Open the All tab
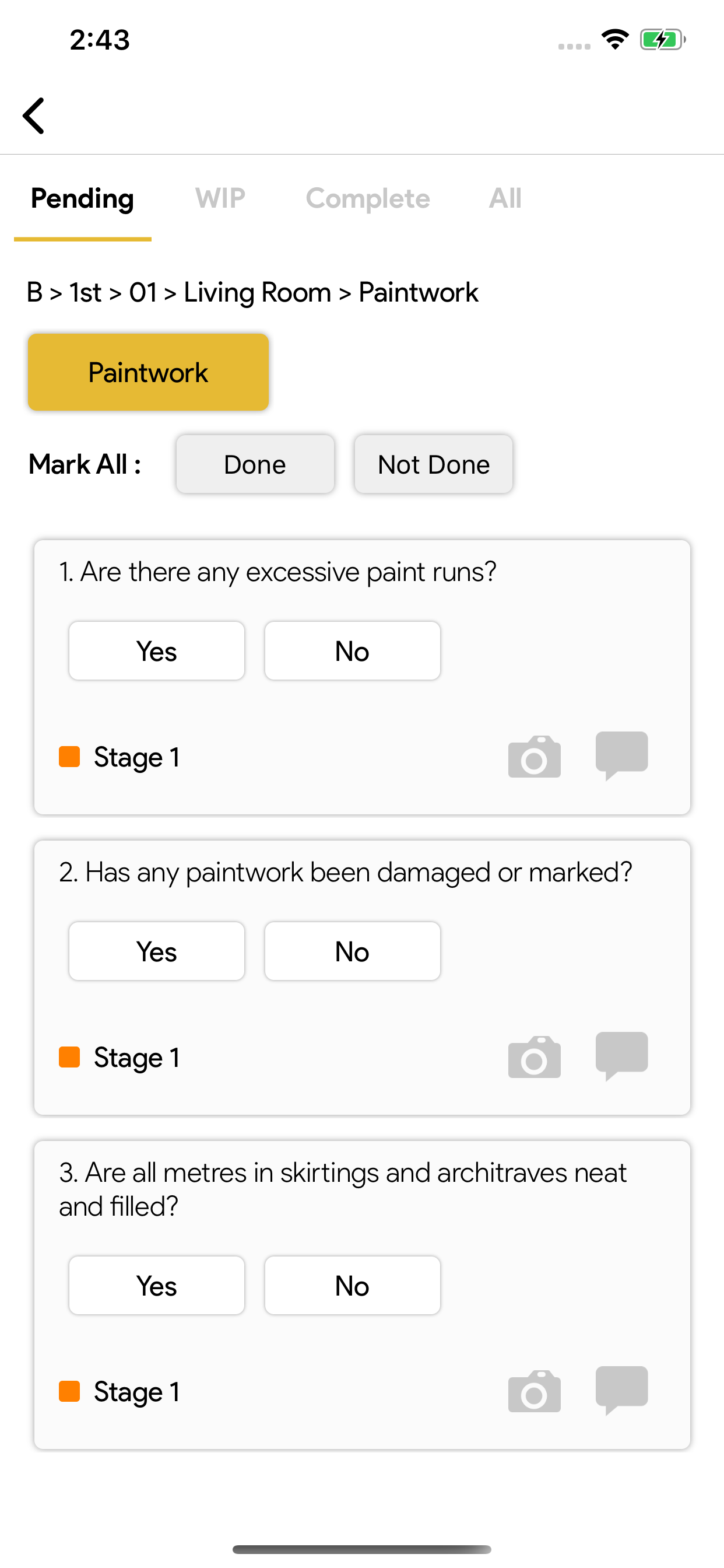 (505, 198)
